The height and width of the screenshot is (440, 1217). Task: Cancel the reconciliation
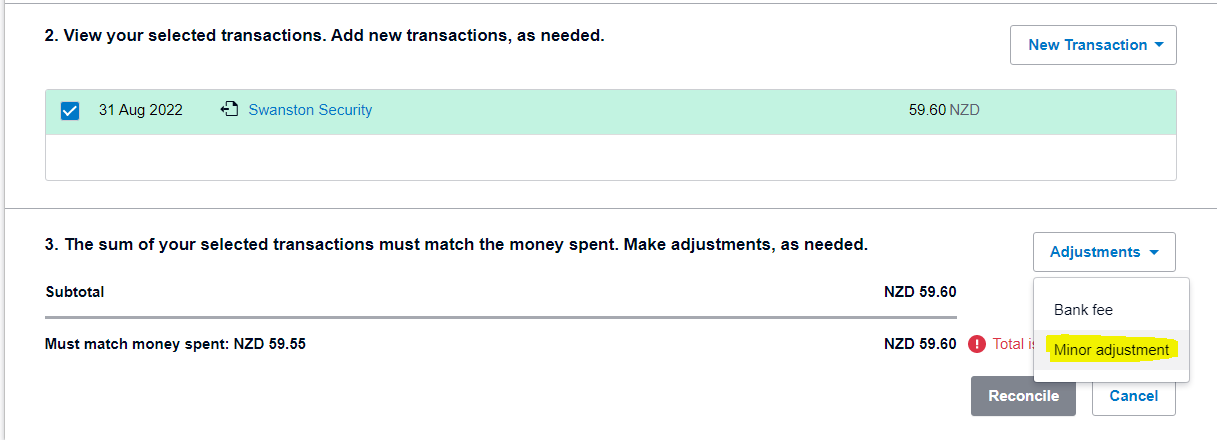click(1134, 396)
